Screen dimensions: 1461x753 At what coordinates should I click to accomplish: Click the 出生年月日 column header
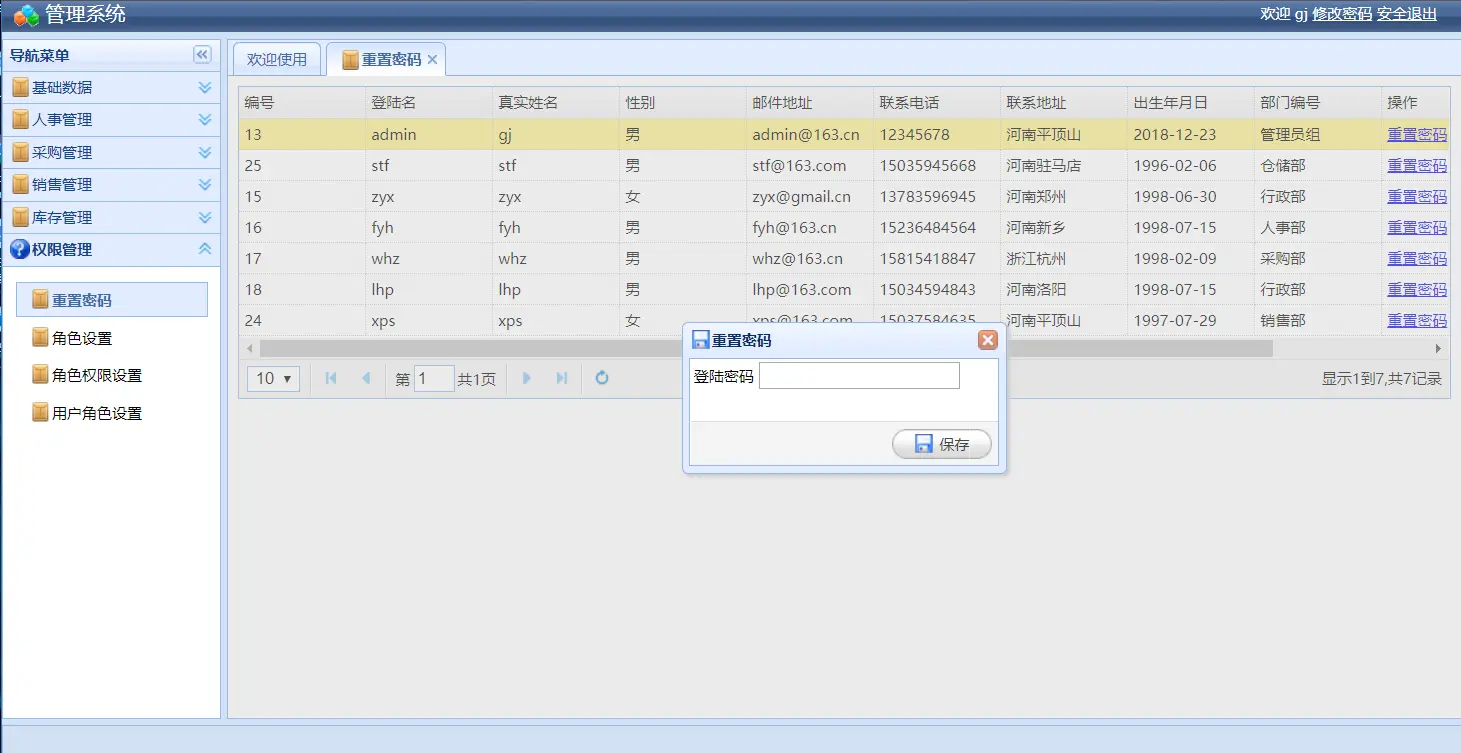pos(1191,103)
